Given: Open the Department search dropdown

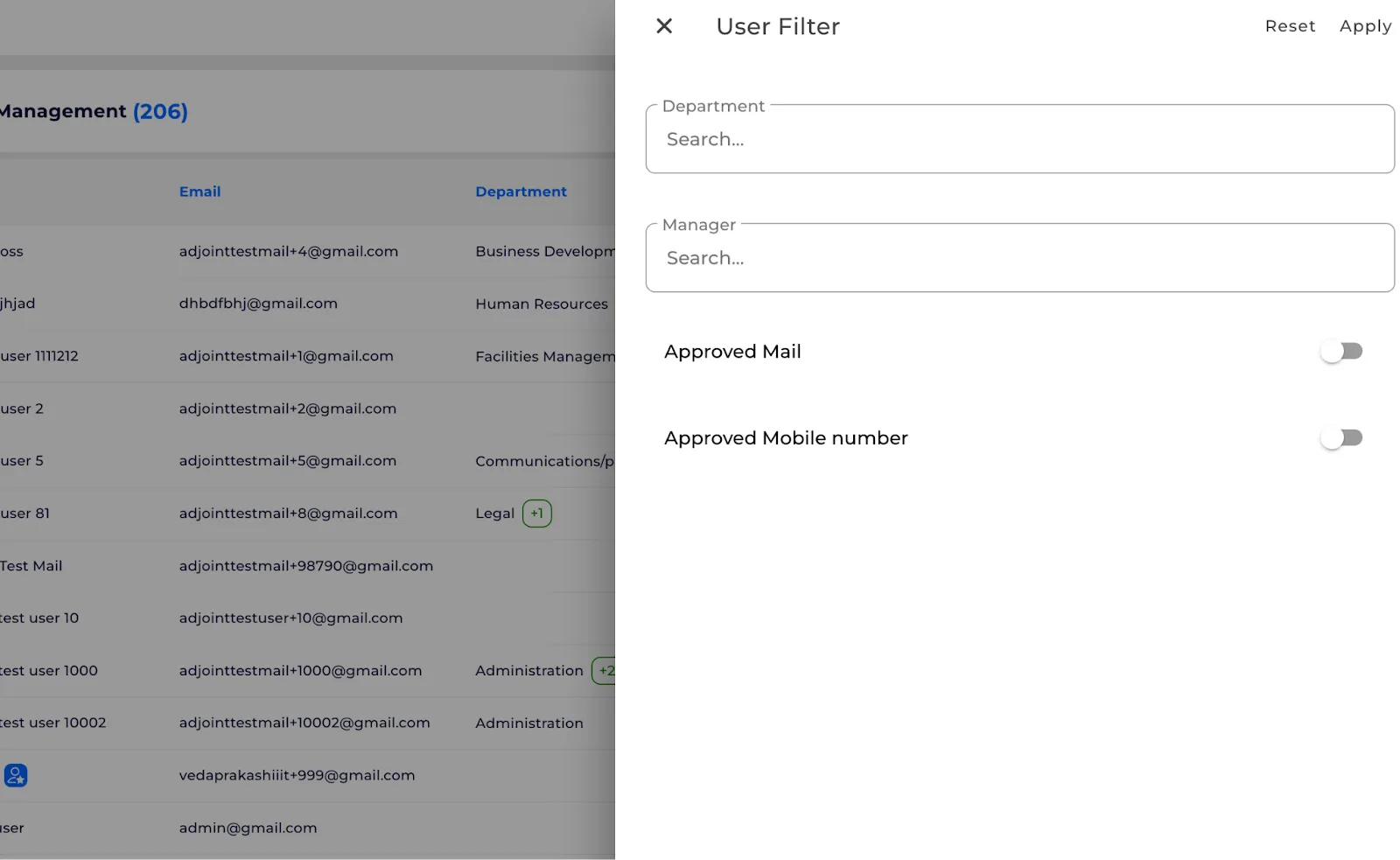Looking at the screenshot, I should pos(1019,139).
